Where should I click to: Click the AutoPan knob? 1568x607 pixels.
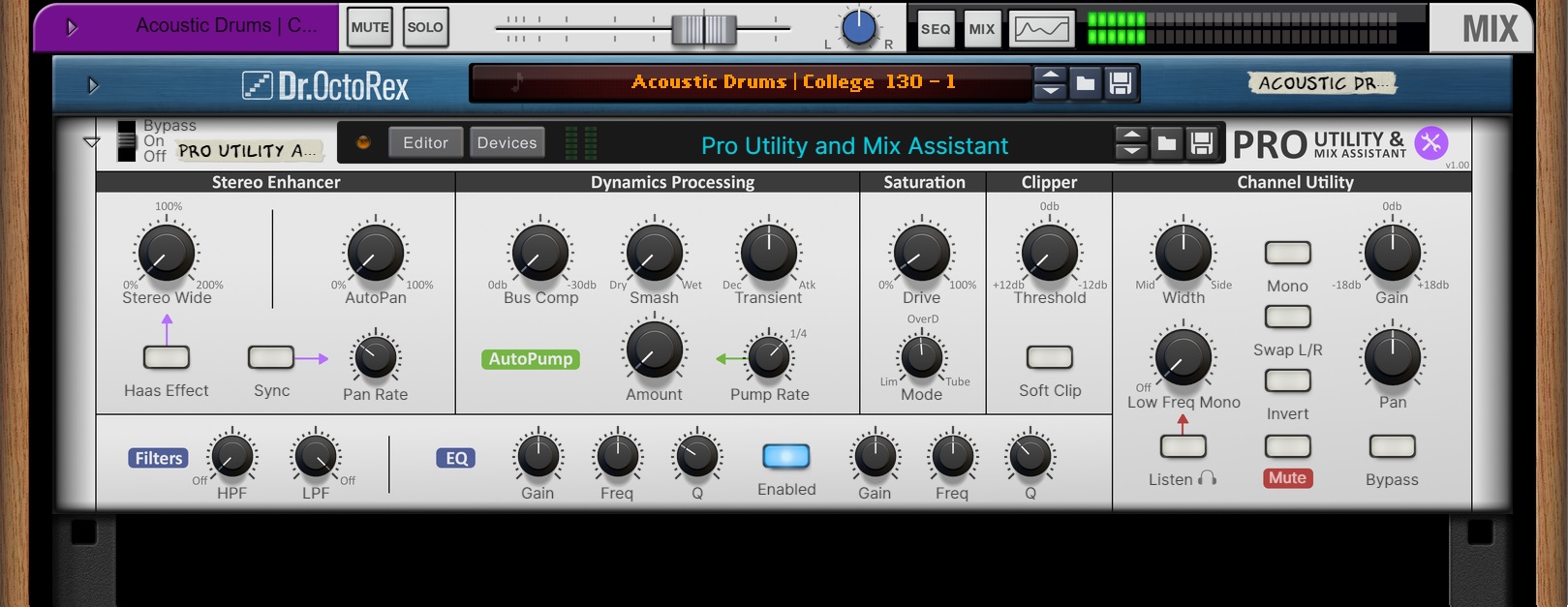pyautogui.click(x=375, y=252)
